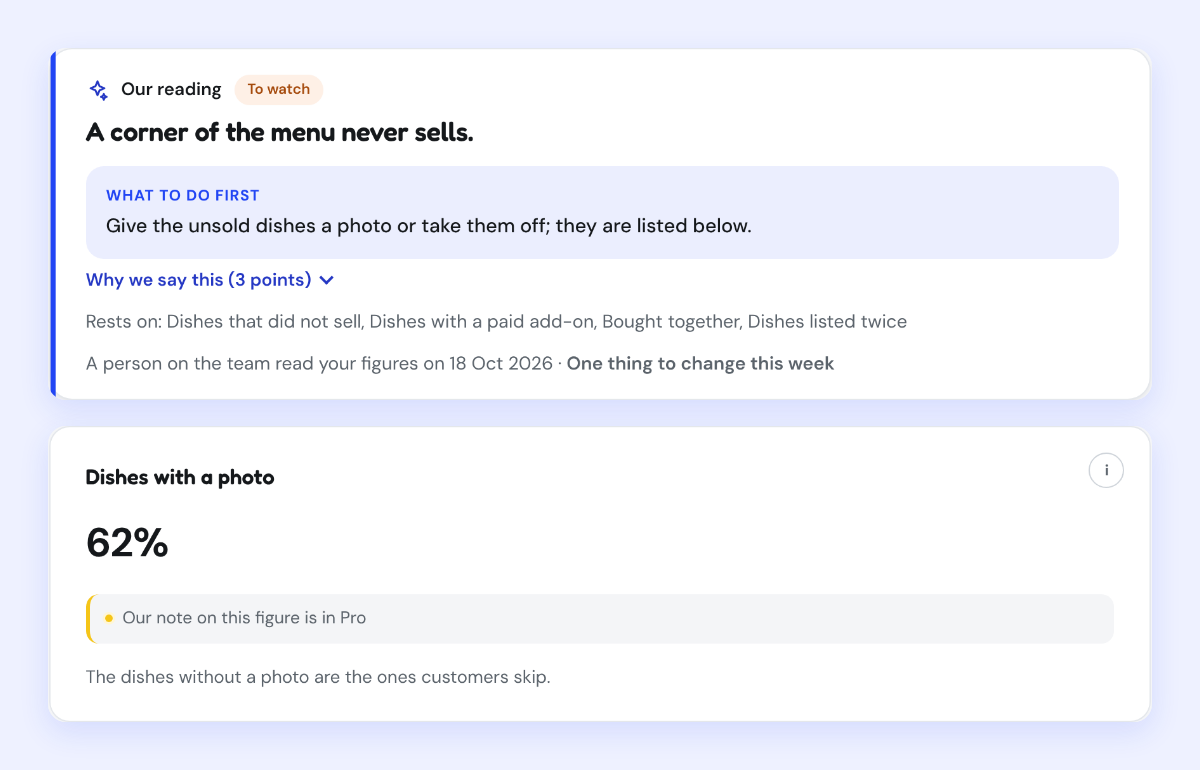1200x771 pixels.
Task: Click the 18 Oct 2026 reading date line
Action: [x=319, y=364]
